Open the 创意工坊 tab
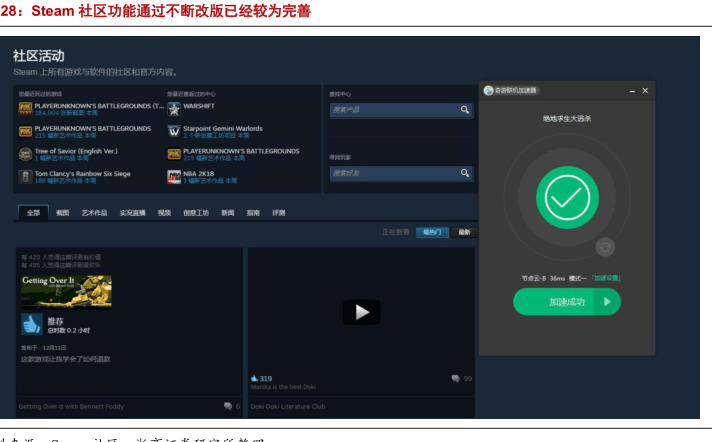712x442 pixels. (x=196, y=213)
